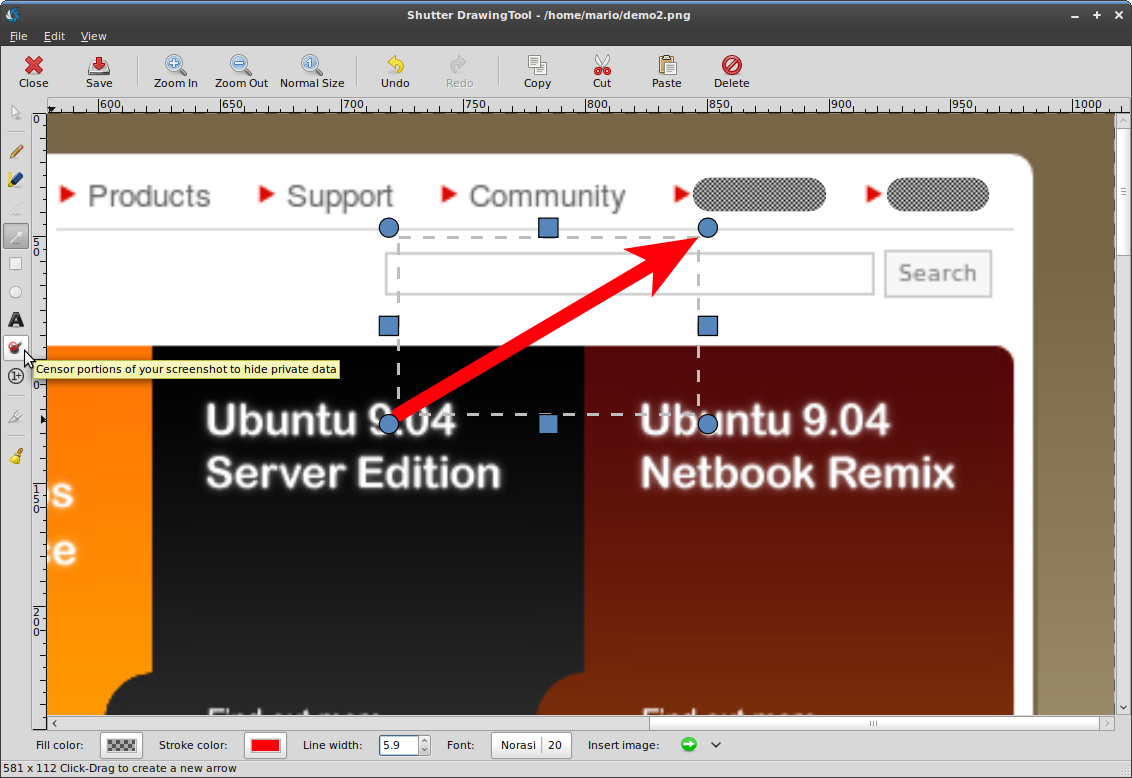Select the rectangle tool
The height and width of the screenshot is (778, 1132).
click(16, 264)
